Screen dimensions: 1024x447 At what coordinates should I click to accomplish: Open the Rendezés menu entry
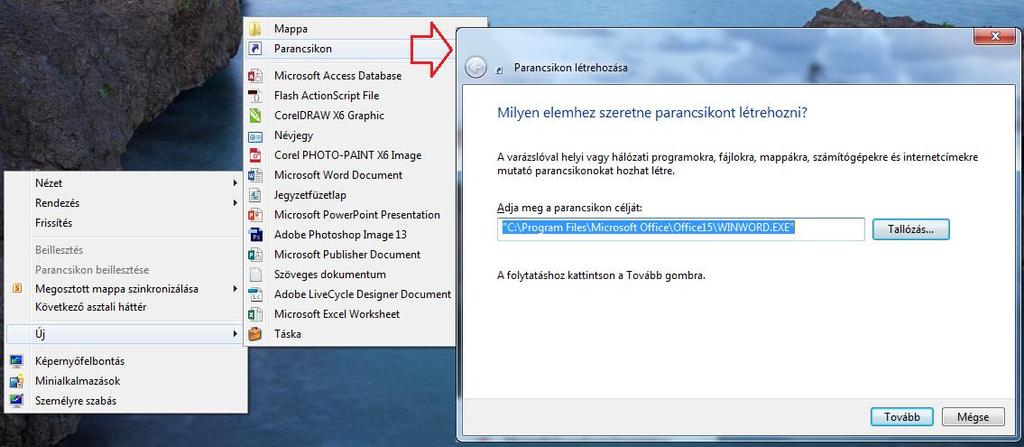coord(125,203)
